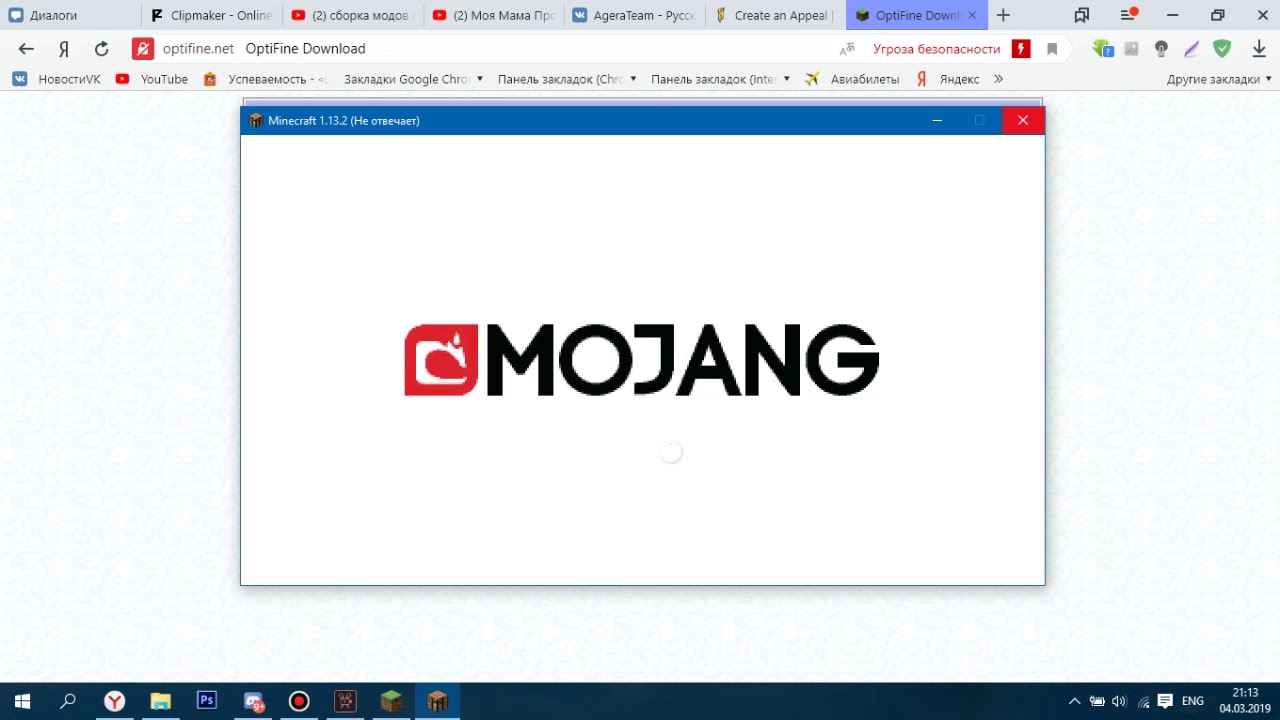Click the Minecraft window title bar icon

(255, 120)
